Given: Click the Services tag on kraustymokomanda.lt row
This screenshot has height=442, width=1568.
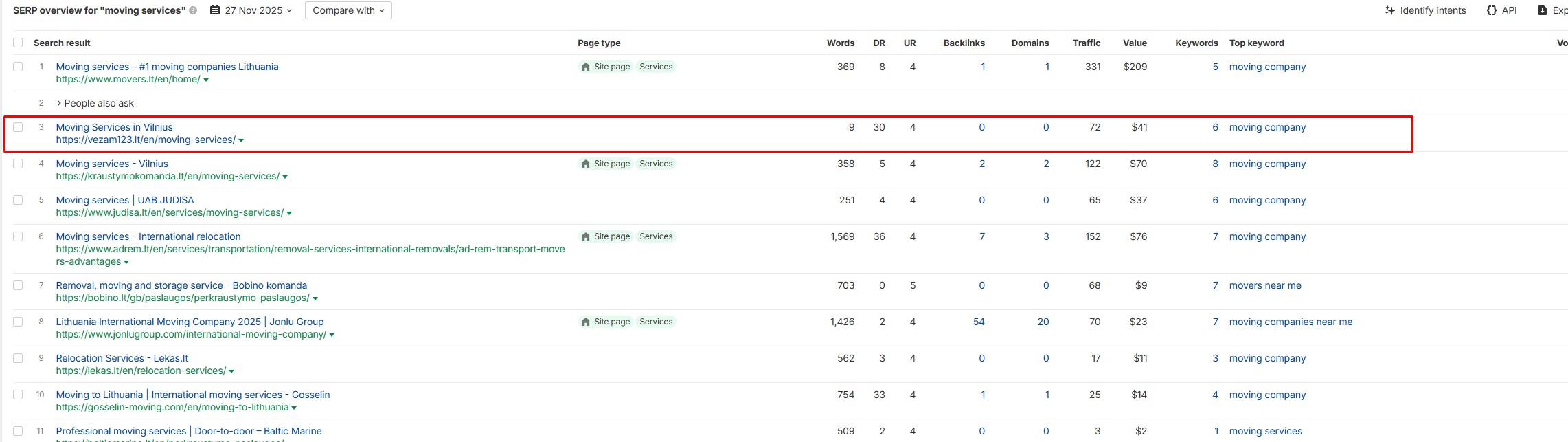Looking at the screenshot, I should [x=656, y=164].
